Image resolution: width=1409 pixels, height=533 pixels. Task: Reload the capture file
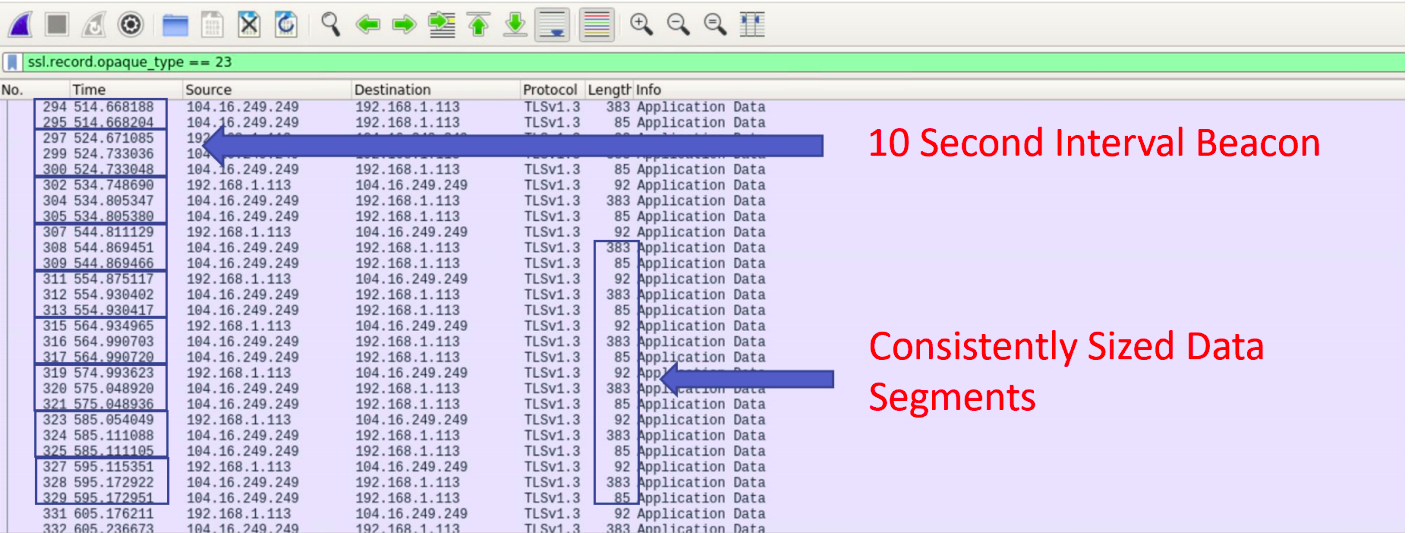pyautogui.click(x=286, y=24)
